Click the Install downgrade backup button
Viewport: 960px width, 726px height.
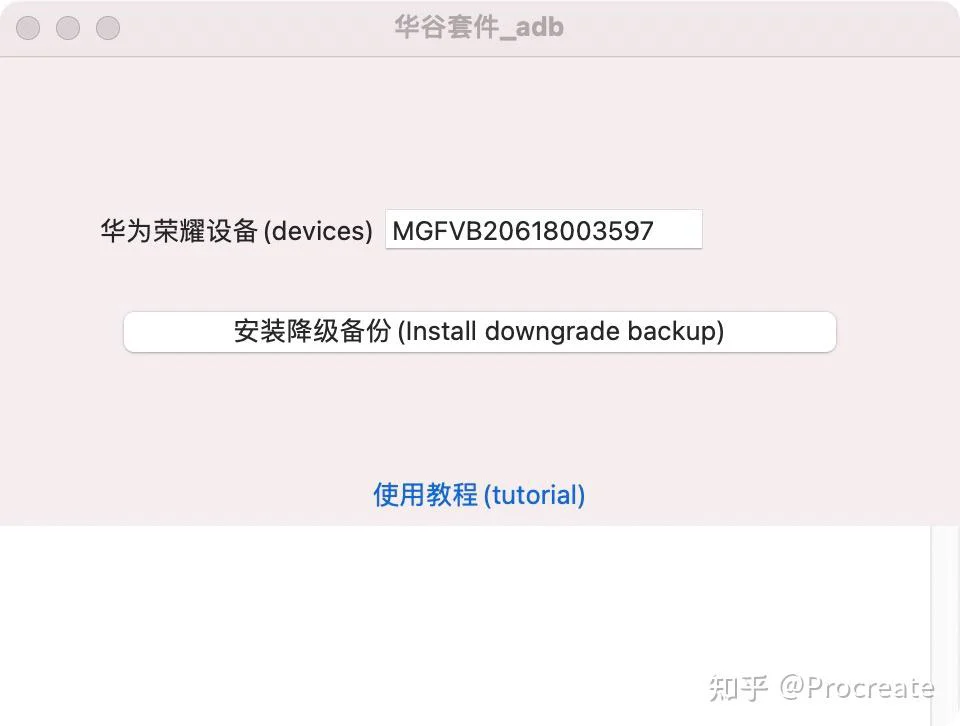(480, 332)
